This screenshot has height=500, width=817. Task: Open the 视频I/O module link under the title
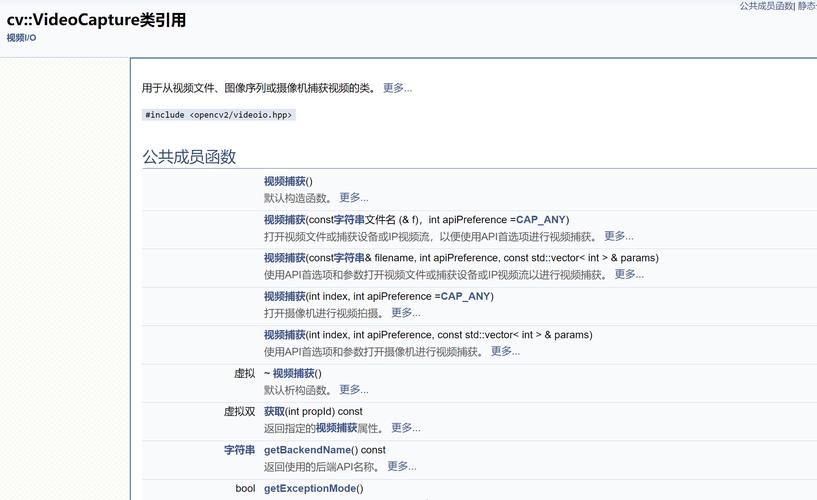[21, 38]
